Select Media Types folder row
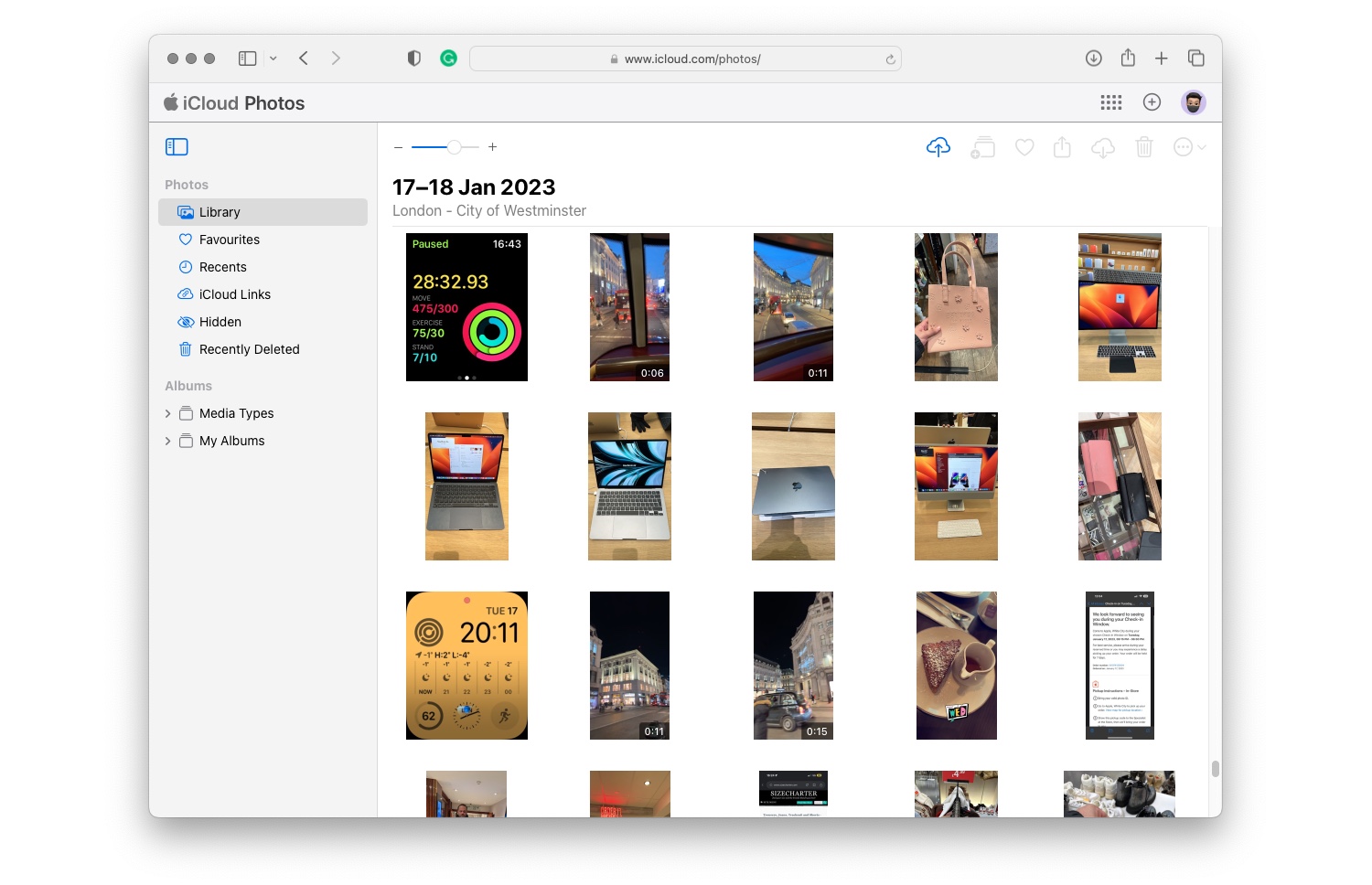The width and height of the screenshot is (1372, 885). [x=263, y=413]
